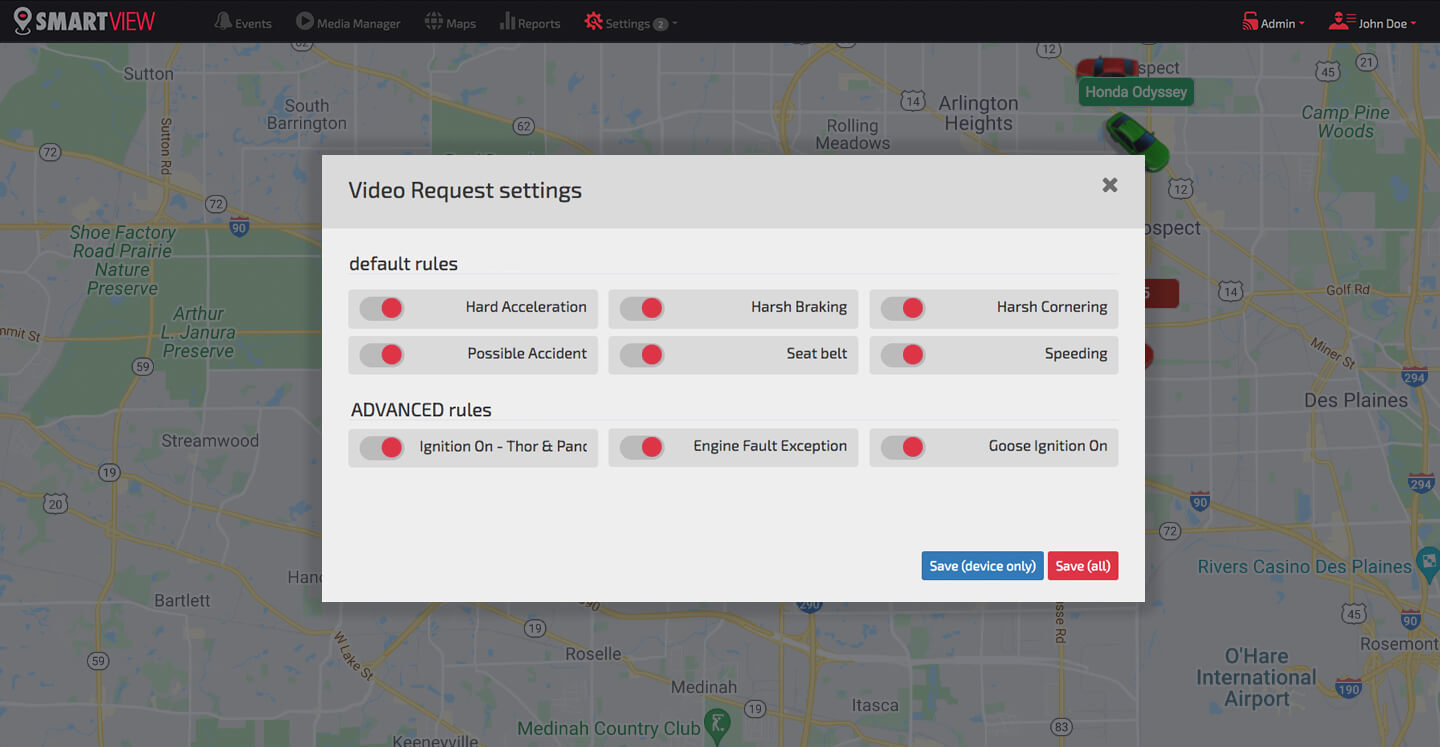This screenshot has height=747, width=1440.
Task: Go to the Maps menu item
Action: pyautogui.click(x=461, y=23)
